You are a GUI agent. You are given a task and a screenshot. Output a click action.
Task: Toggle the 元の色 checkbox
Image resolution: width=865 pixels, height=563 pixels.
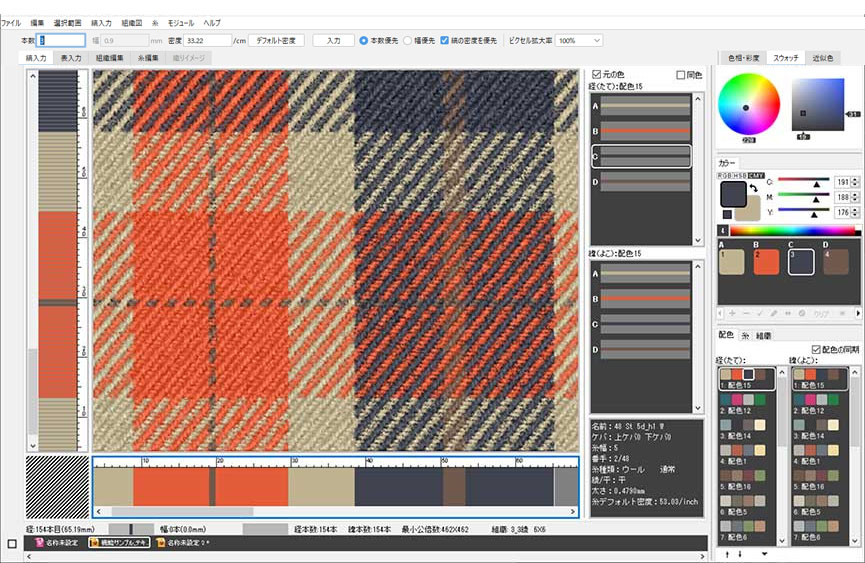(597, 74)
